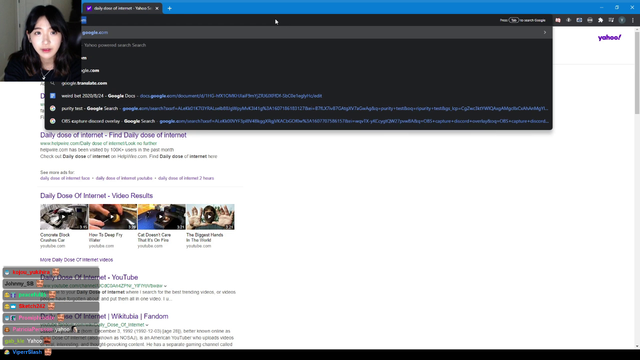Click the red extension icon in toolbar
This screenshot has height=360, width=640.
click(x=558, y=20)
